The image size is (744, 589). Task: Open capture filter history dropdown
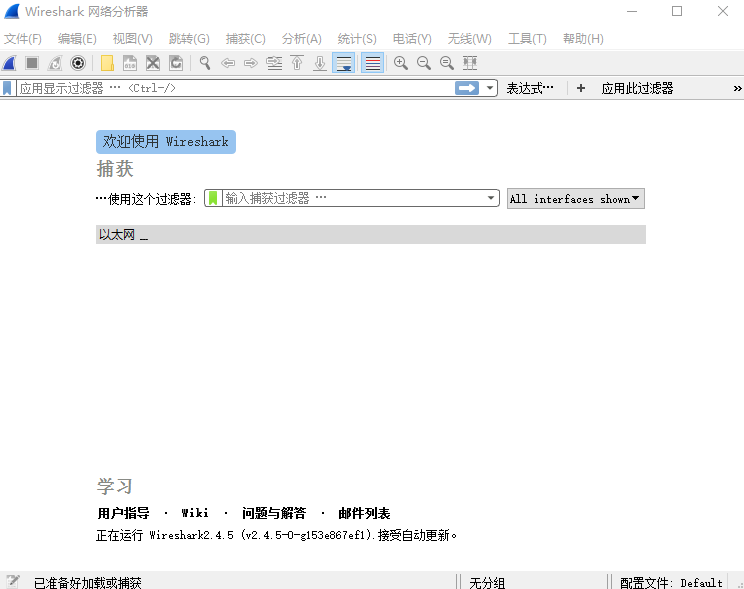[x=491, y=198]
